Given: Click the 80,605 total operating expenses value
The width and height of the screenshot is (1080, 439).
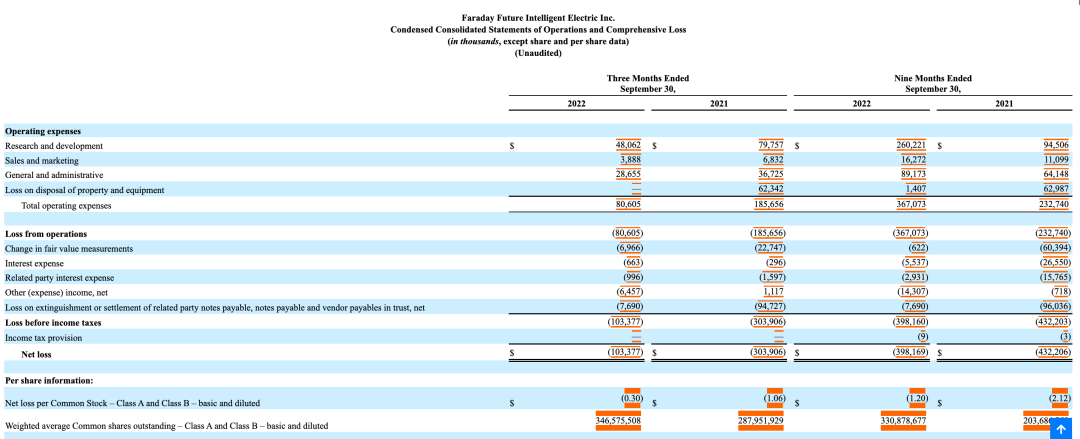Looking at the screenshot, I should pyautogui.click(x=628, y=205).
